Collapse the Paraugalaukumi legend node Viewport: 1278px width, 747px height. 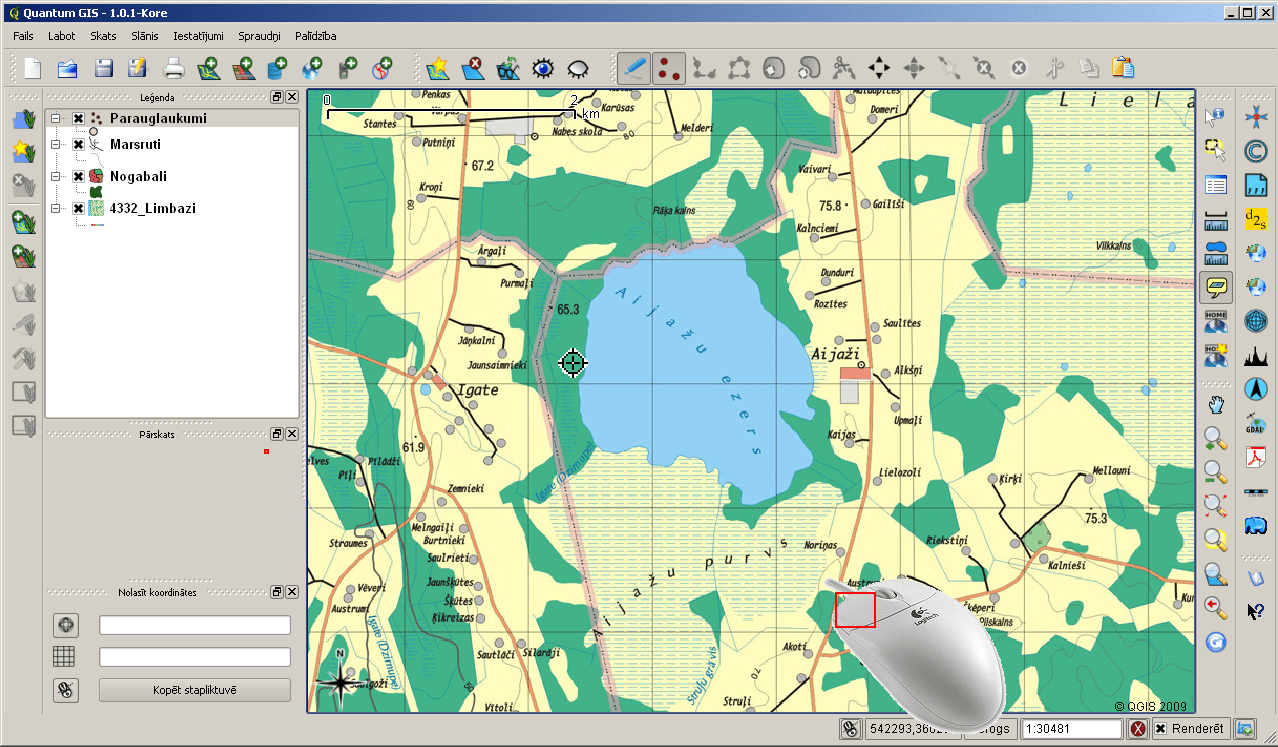(x=57, y=118)
